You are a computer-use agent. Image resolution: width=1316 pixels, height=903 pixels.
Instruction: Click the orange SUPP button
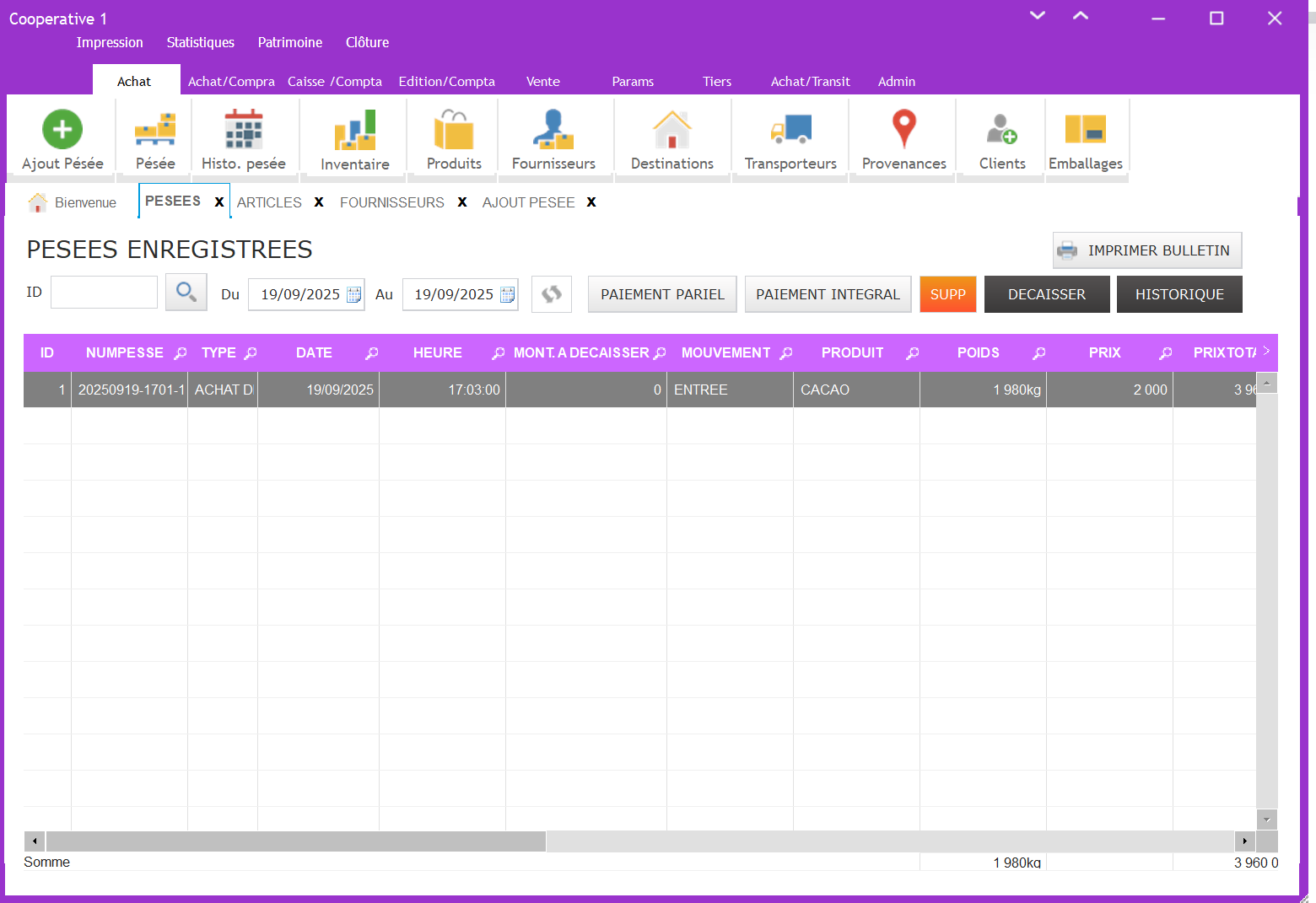pyautogui.click(x=947, y=294)
